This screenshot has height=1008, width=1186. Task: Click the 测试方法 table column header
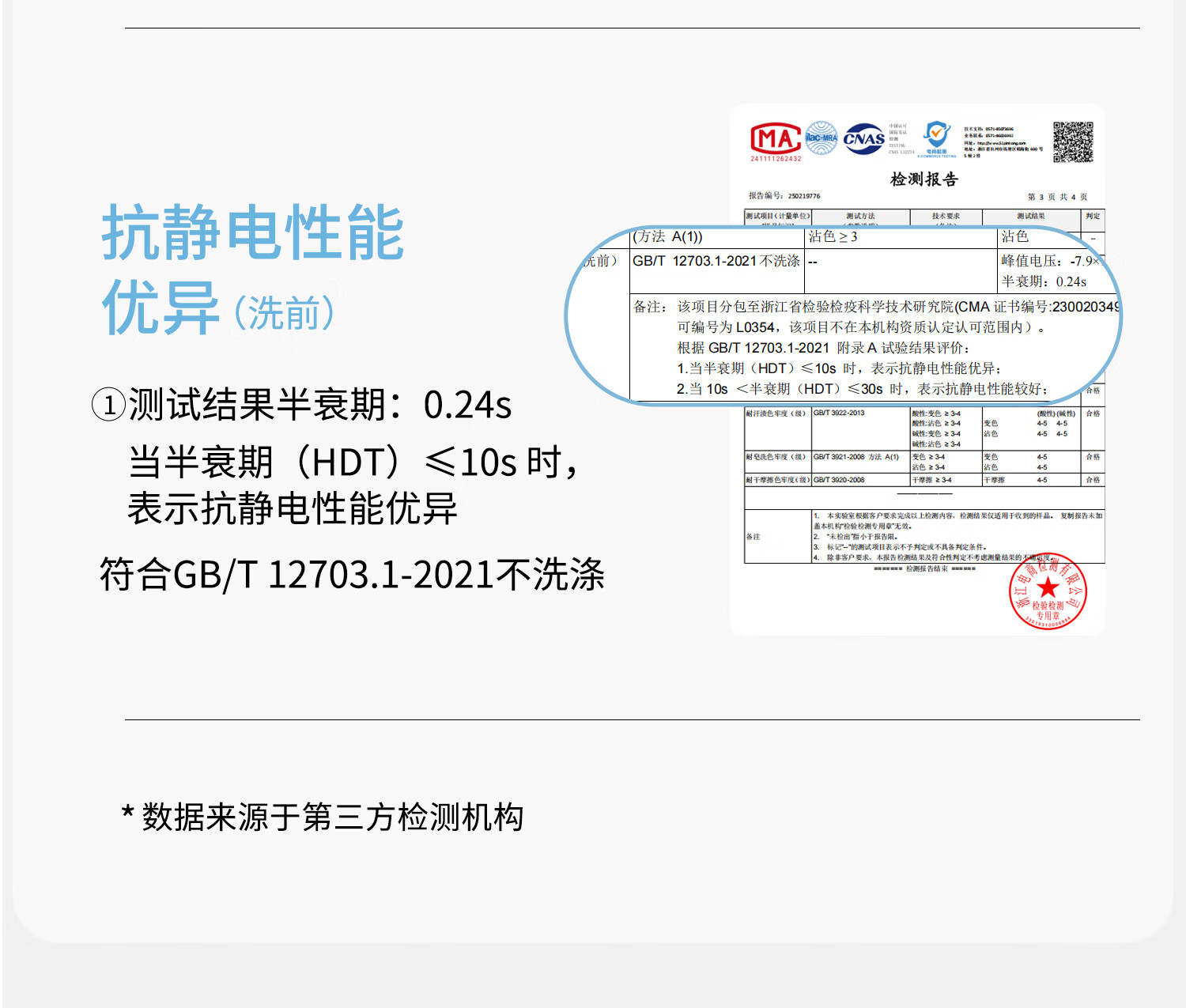[x=860, y=216]
